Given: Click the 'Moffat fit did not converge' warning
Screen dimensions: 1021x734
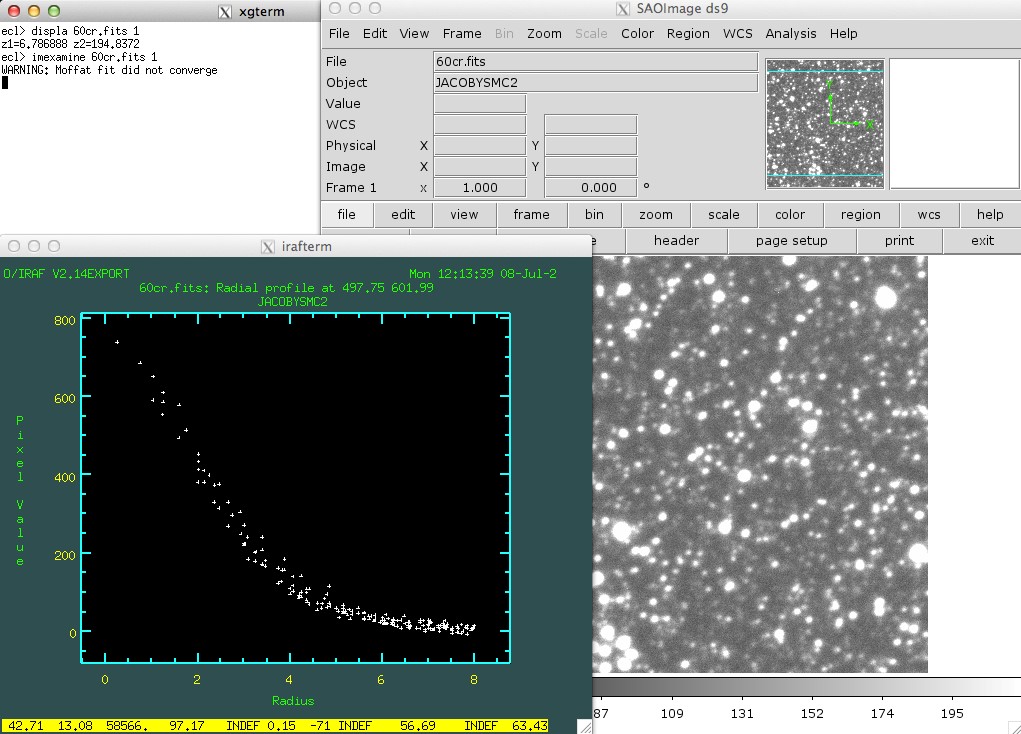Looking at the screenshot, I should [137, 70].
